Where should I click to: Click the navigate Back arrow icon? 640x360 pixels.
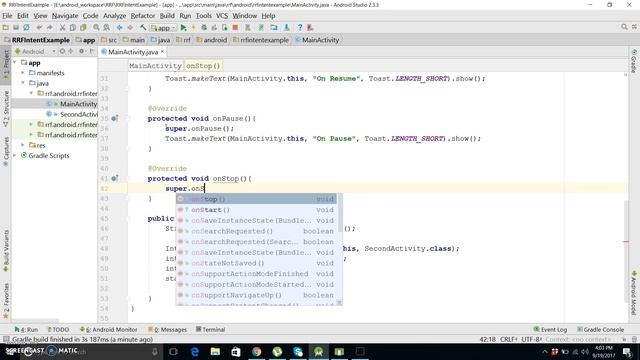click(x=120, y=28)
